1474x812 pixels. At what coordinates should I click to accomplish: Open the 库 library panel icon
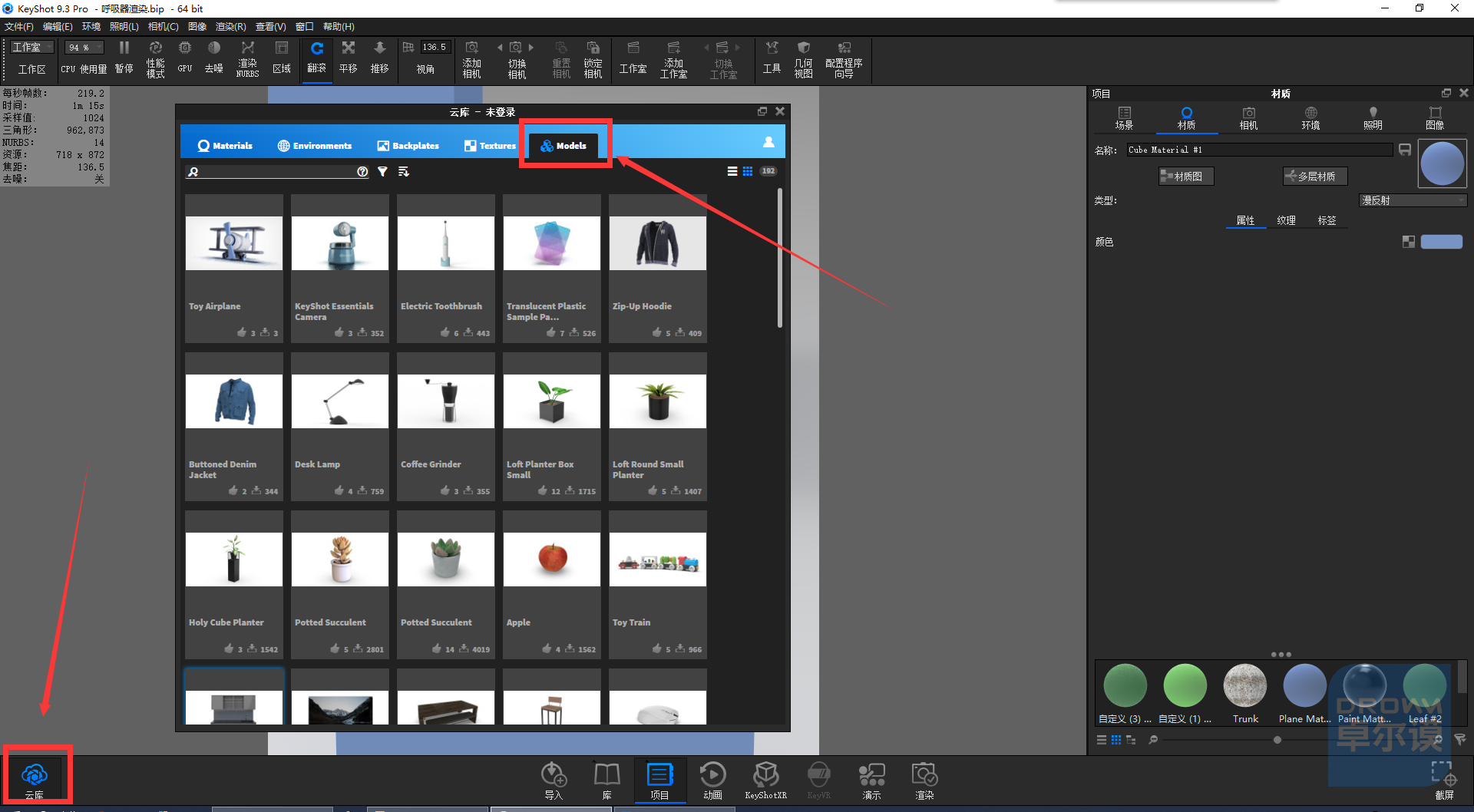click(x=606, y=781)
